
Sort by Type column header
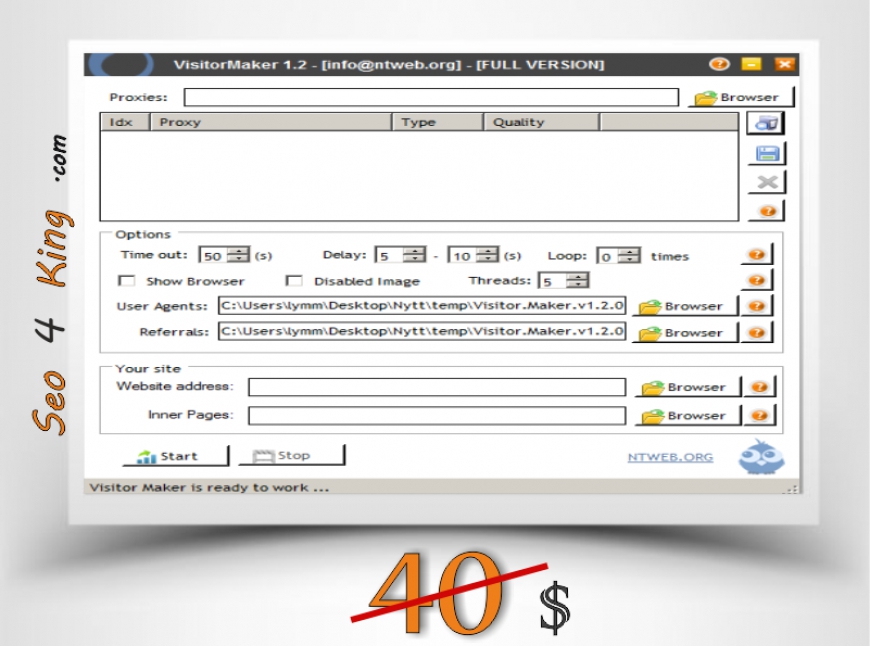tap(437, 122)
